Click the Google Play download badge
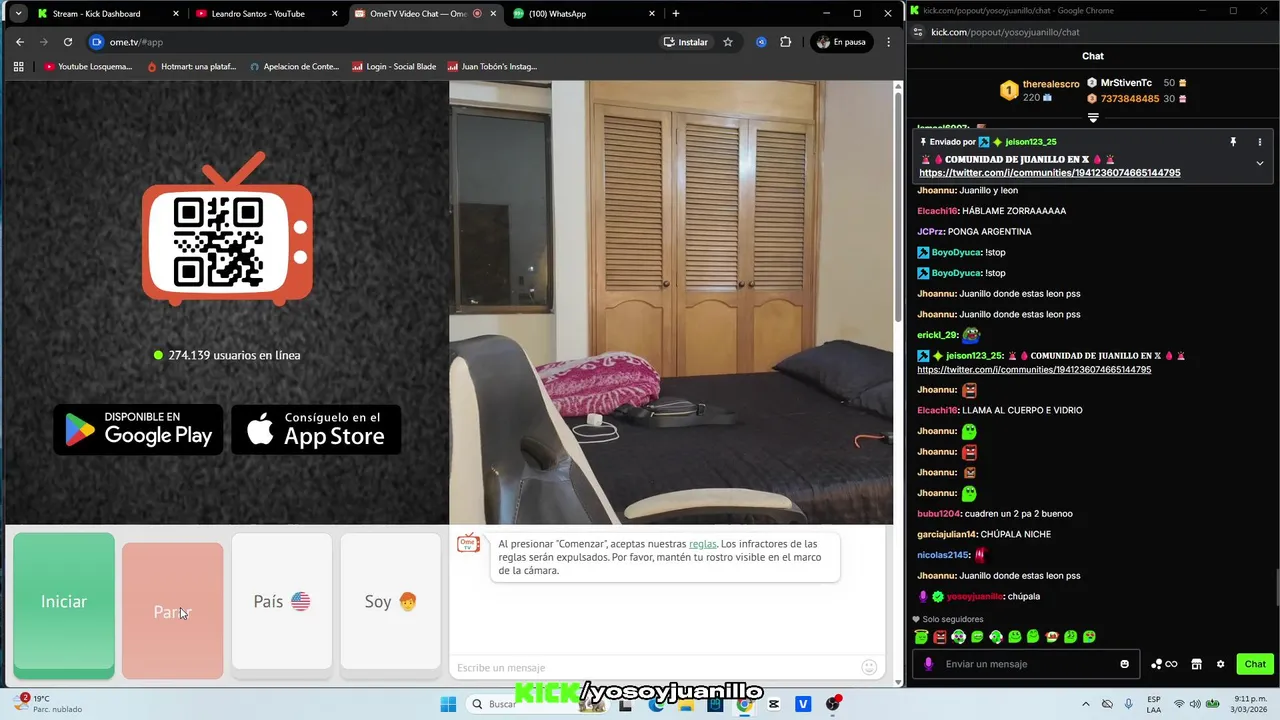Image resolution: width=1280 pixels, height=720 pixels. point(138,429)
